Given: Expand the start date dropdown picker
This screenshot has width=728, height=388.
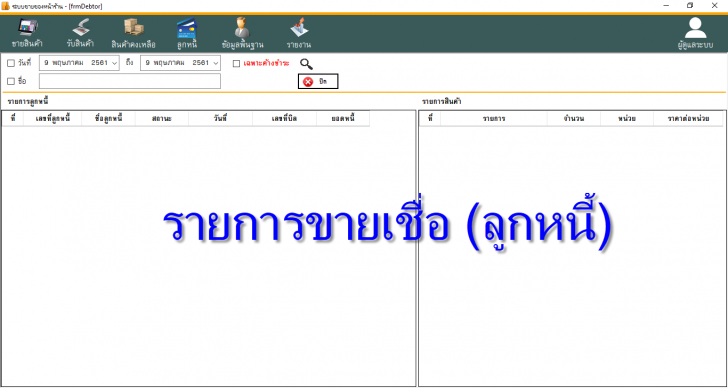Looking at the screenshot, I should point(115,63).
